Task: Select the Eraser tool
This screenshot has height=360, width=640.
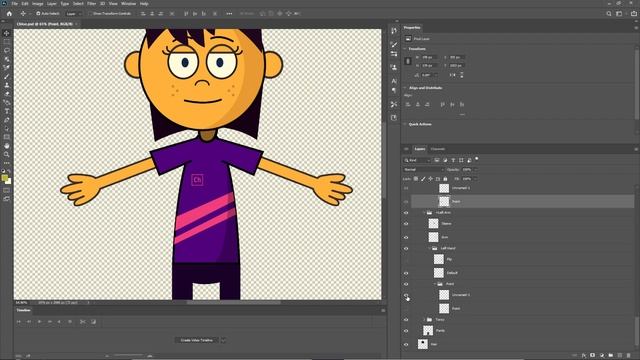Action: (x=6, y=94)
